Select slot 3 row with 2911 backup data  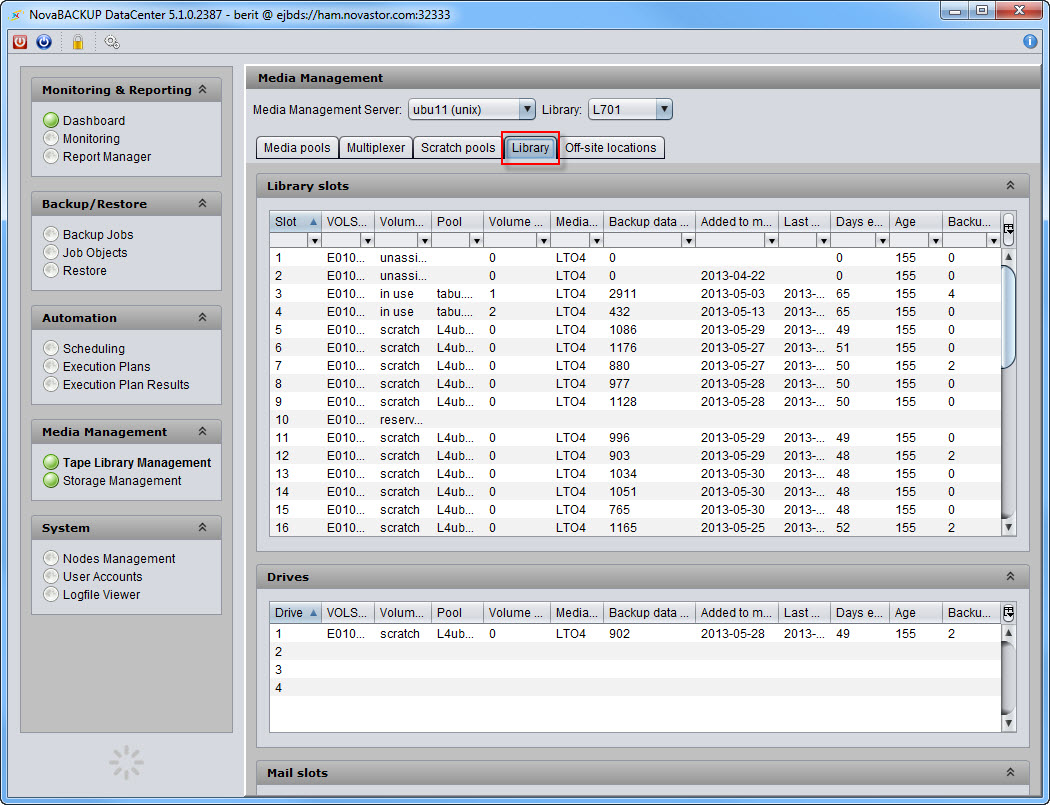click(x=635, y=293)
